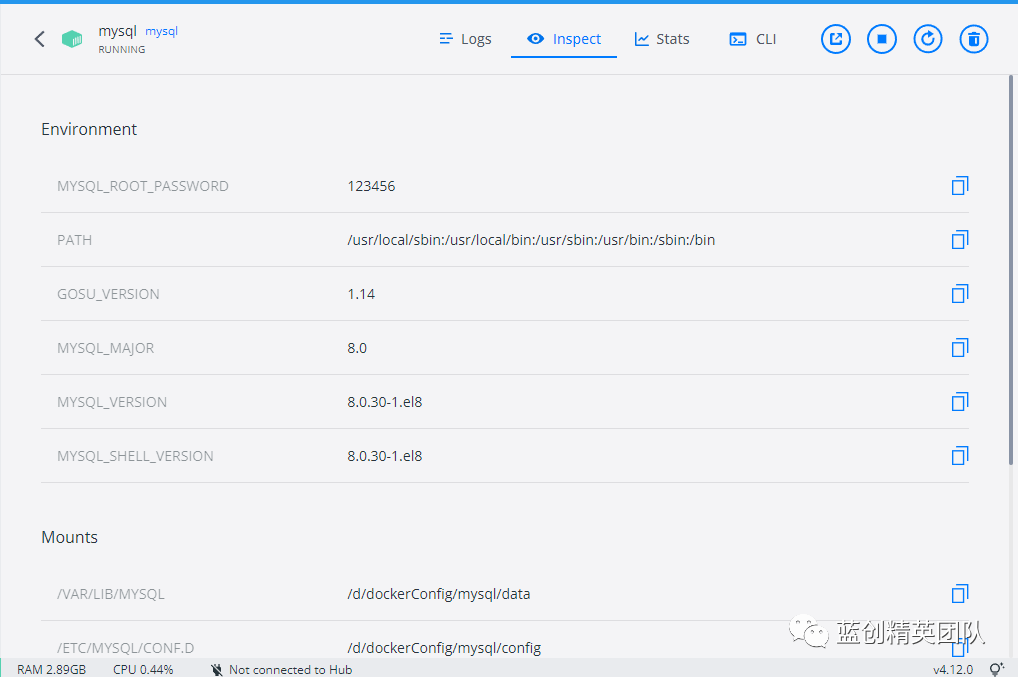Image resolution: width=1018 pixels, height=677 pixels.
Task: Click the v4.12.0 version label
Action: (x=953, y=669)
